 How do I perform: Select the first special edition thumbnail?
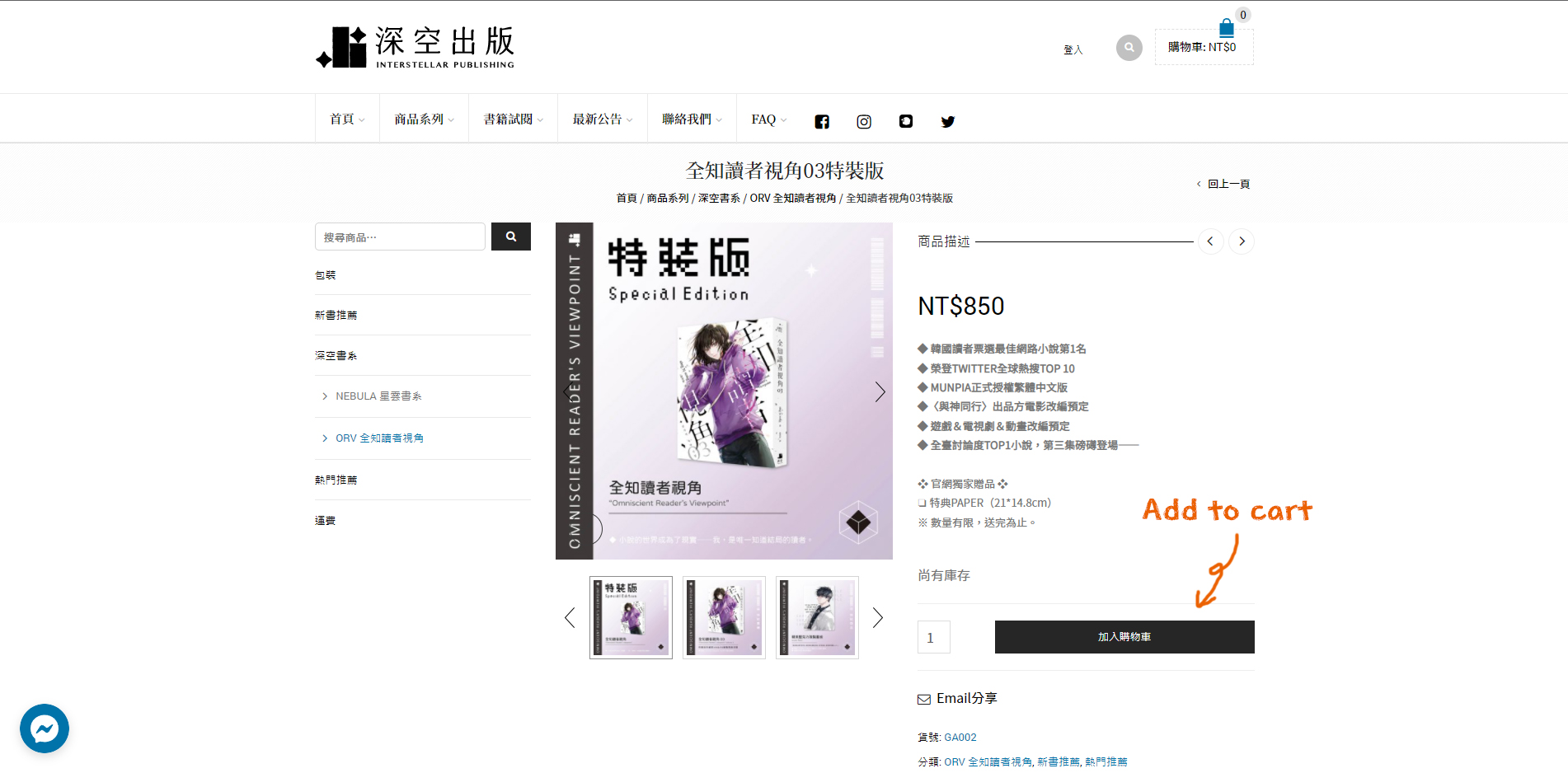[631, 617]
